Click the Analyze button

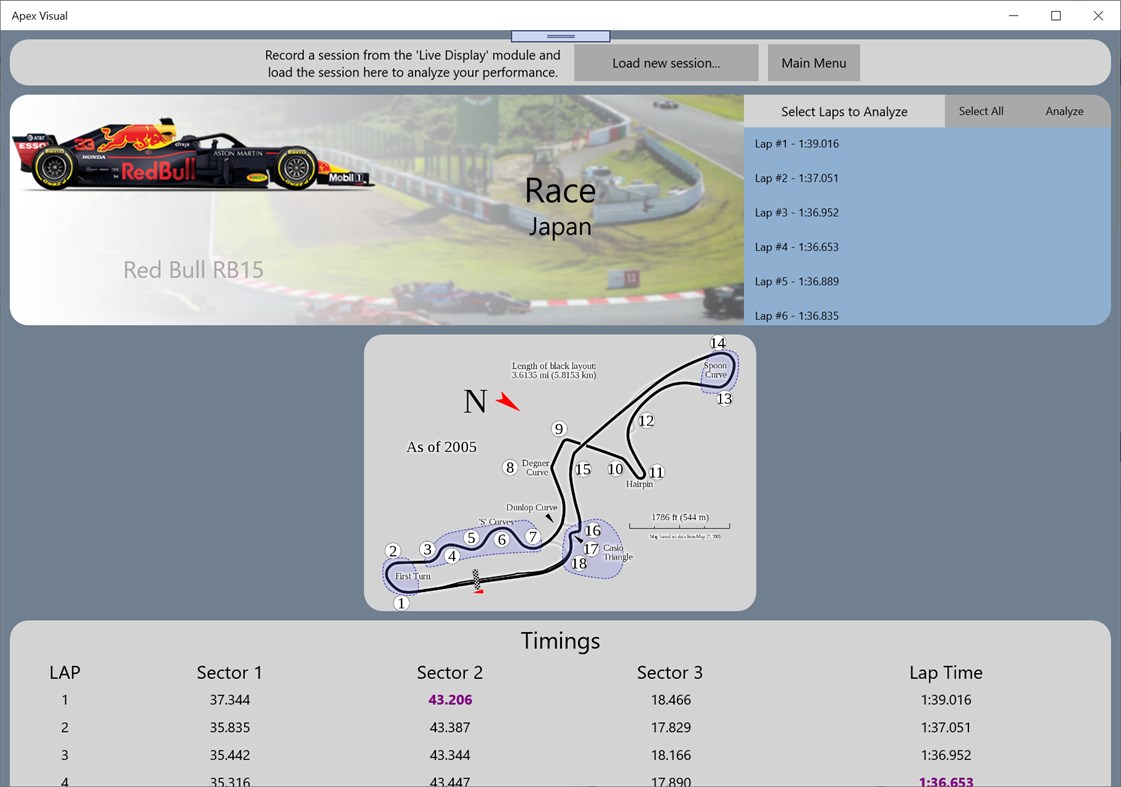click(1064, 111)
